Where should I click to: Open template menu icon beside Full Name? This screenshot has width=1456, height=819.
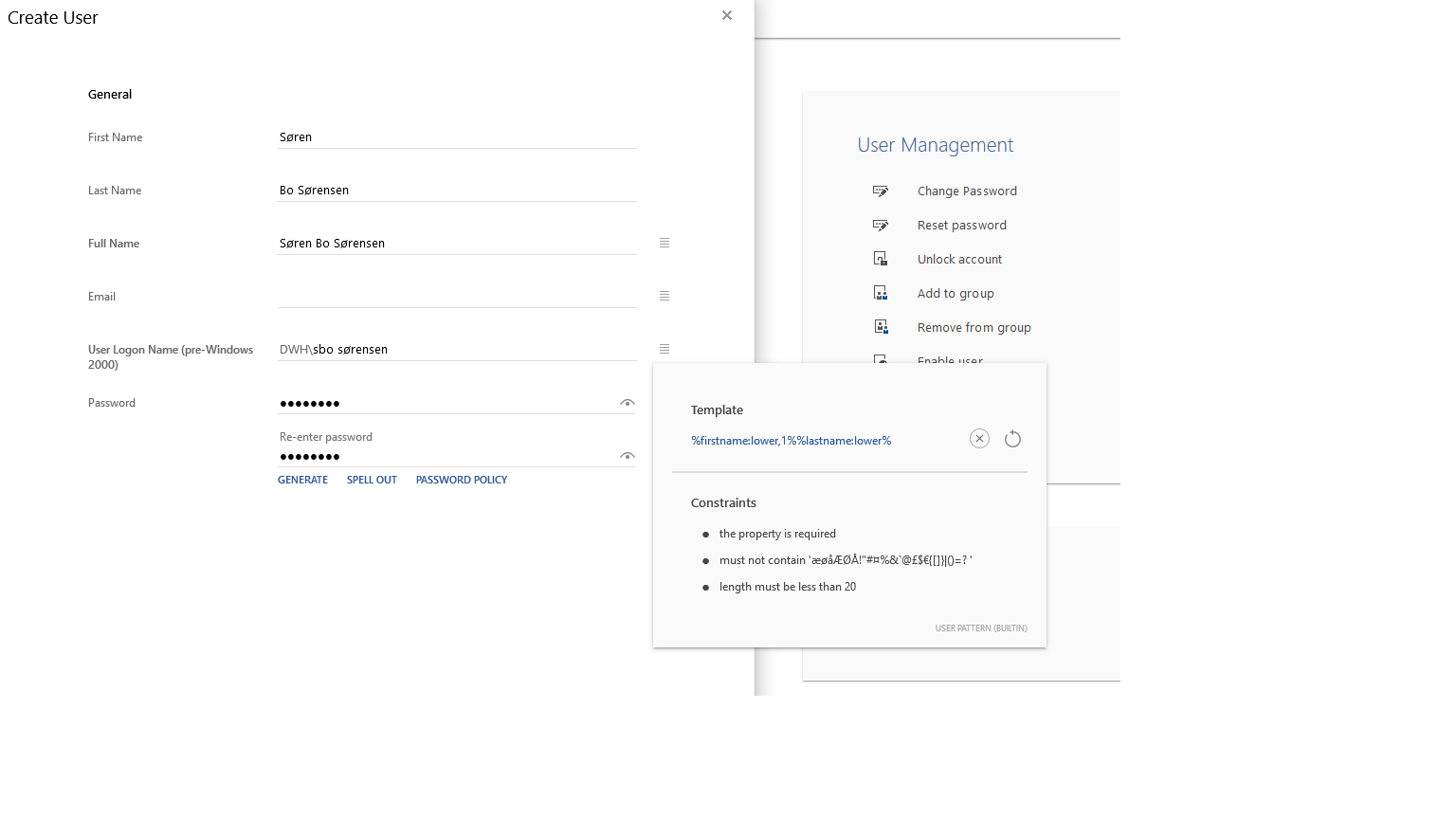664,243
